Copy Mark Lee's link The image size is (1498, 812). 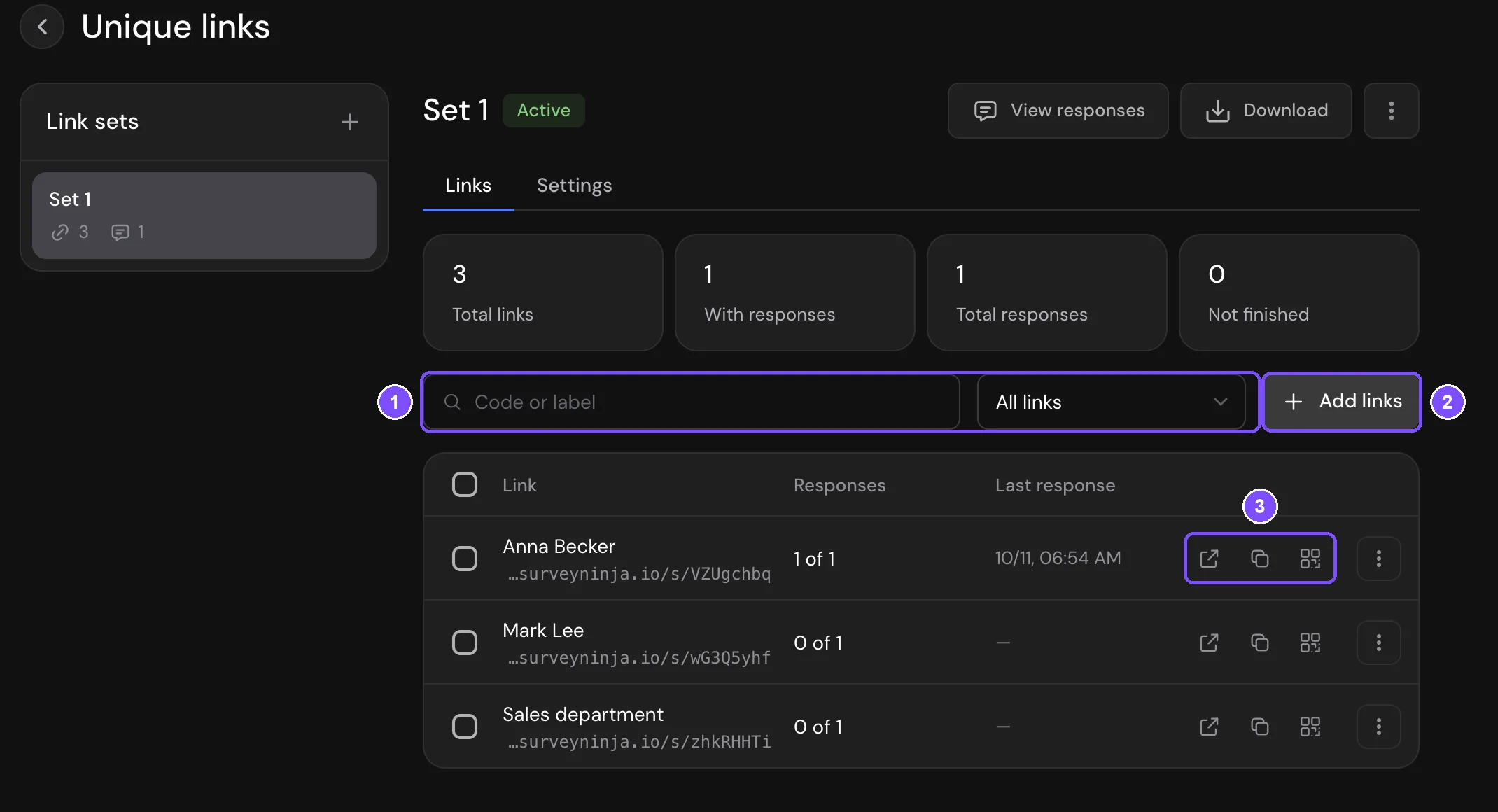1259,643
